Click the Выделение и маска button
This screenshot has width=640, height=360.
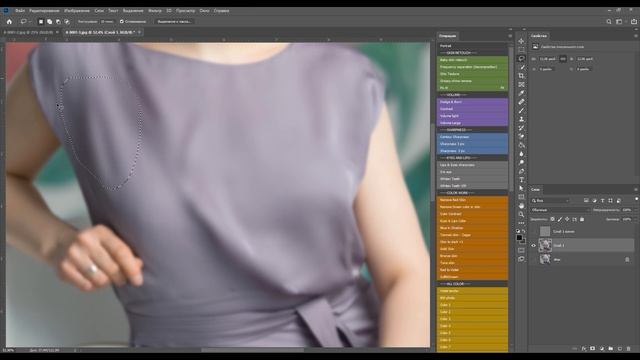(x=174, y=22)
